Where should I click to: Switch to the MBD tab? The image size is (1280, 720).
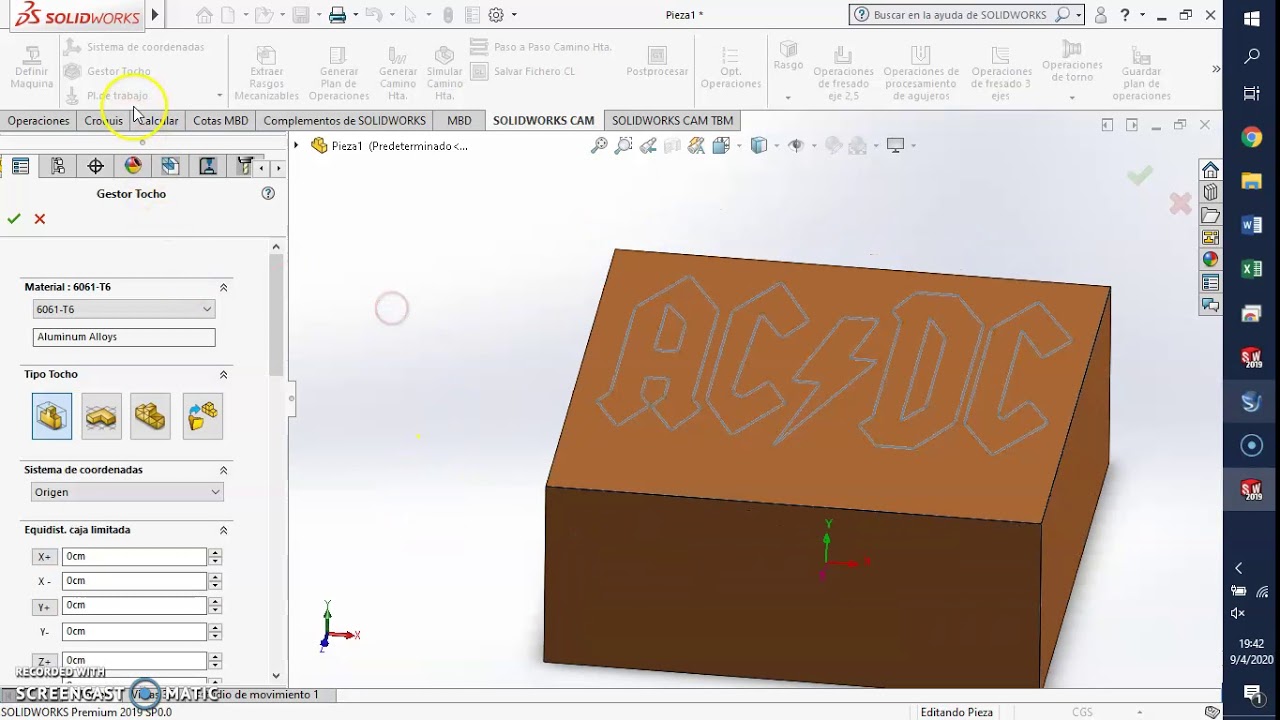click(459, 120)
